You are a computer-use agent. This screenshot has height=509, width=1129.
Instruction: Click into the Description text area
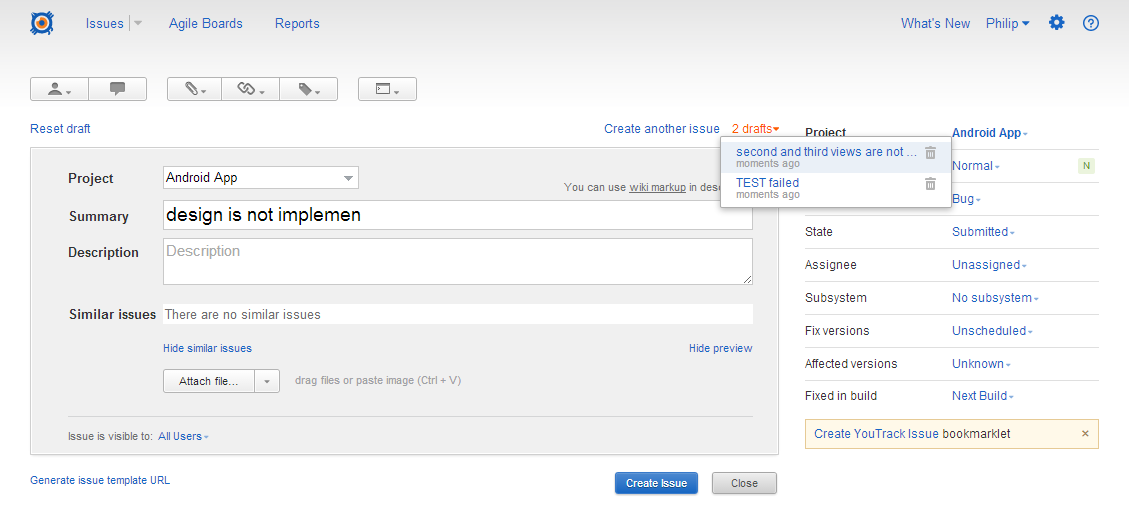pyautogui.click(x=457, y=261)
